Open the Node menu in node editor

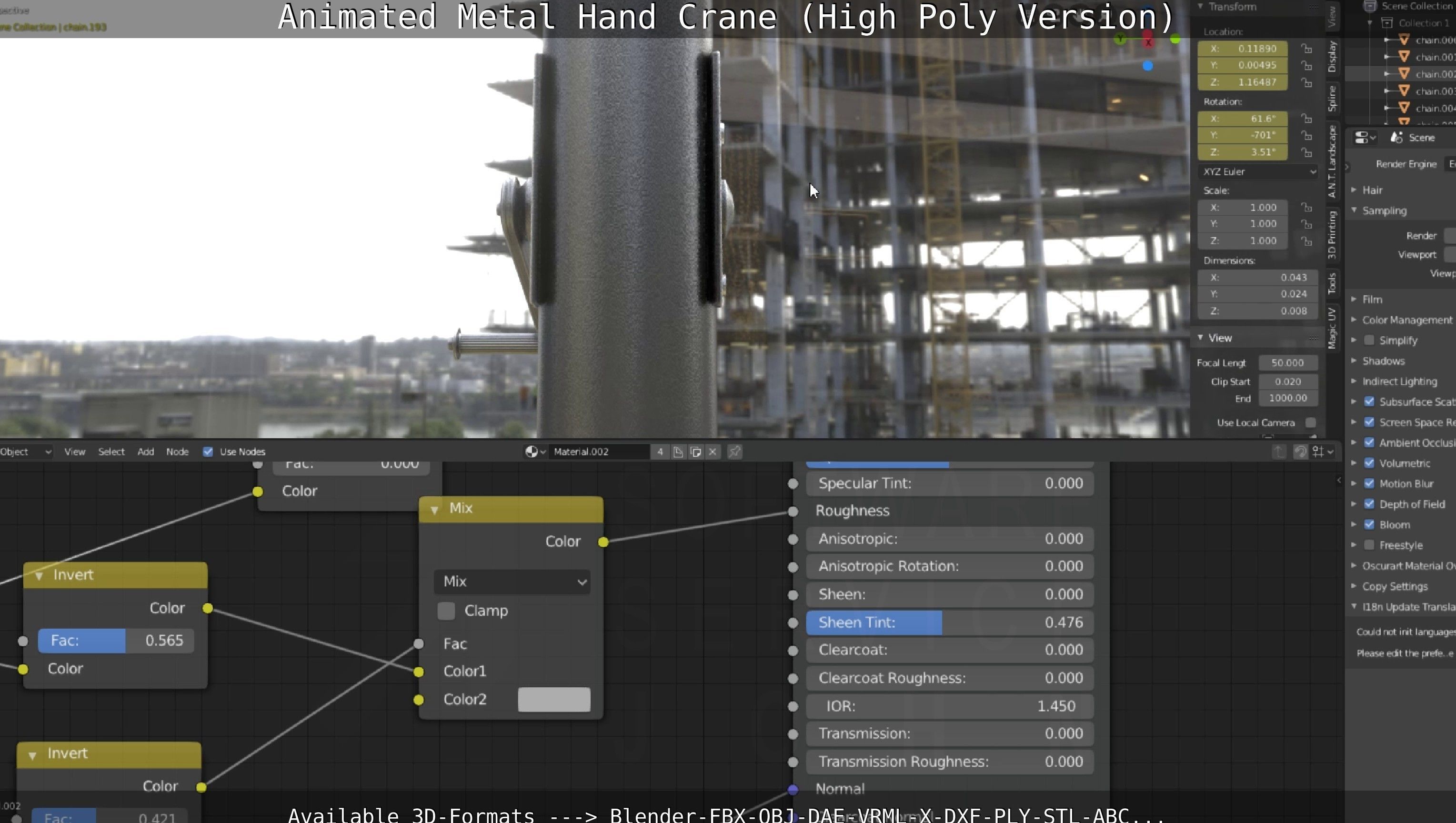(178, 452)
